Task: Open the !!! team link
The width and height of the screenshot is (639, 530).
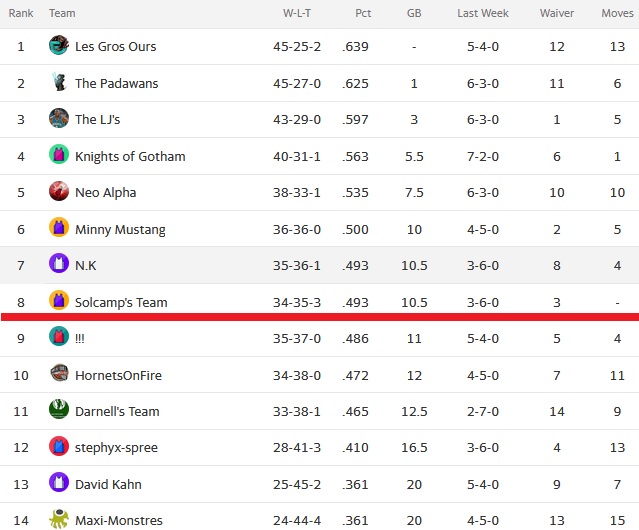Action: click(80, 339)
